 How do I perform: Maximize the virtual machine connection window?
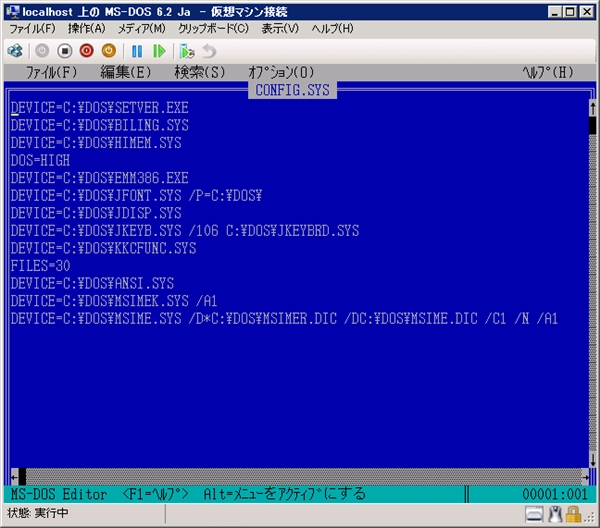click(x=570, y=12)
